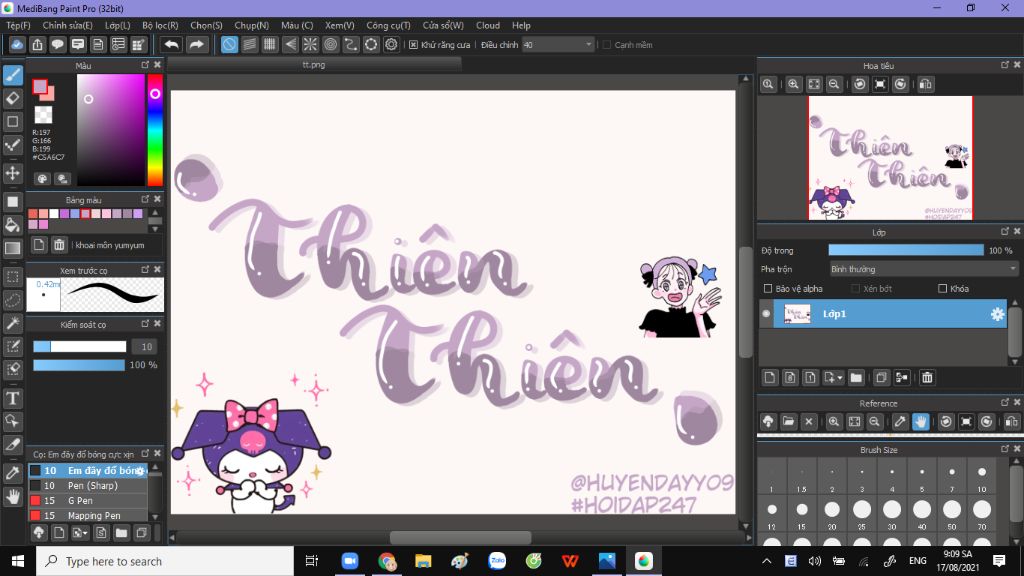The height and width of the screenshot is (576, 1024).
Task: Open the Lớp(L) menu
Action: (118, 25)
